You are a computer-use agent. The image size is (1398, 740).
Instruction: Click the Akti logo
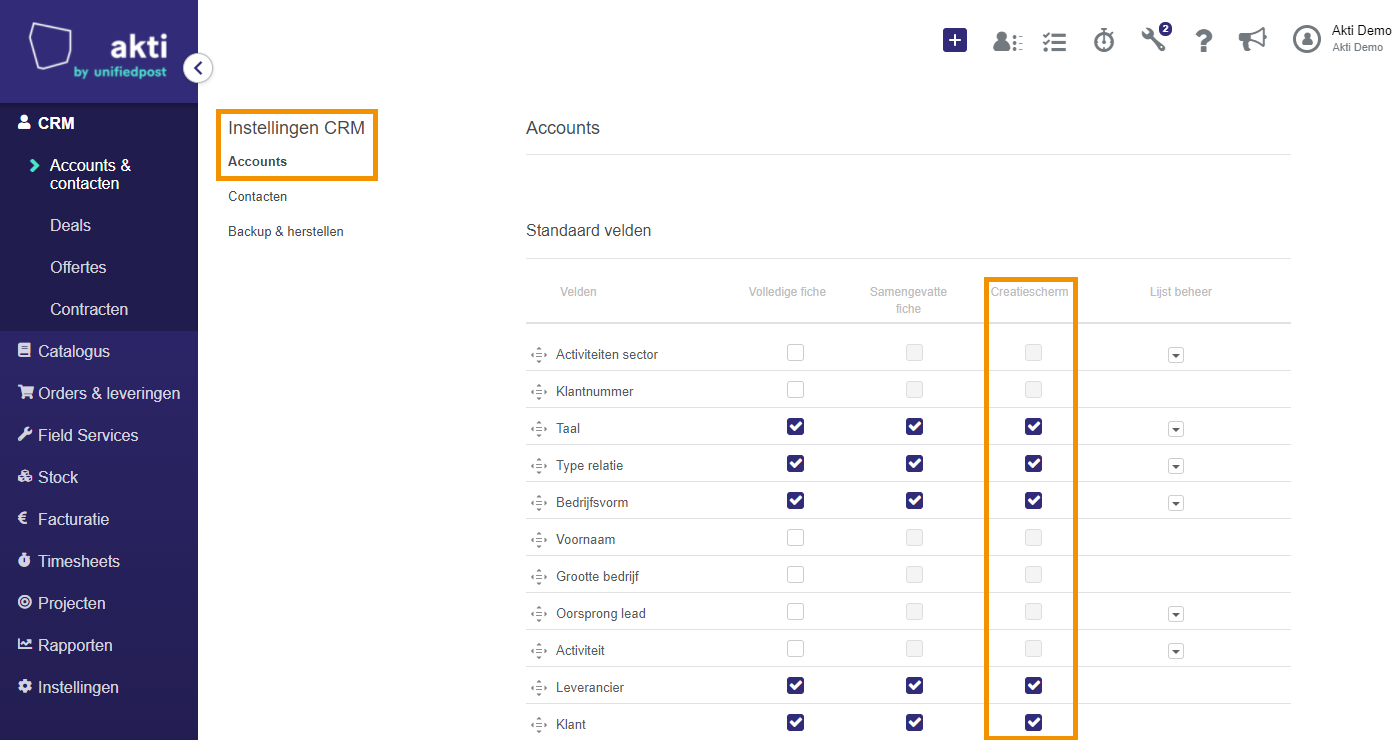pyautogui.click(x=98, y=51)
